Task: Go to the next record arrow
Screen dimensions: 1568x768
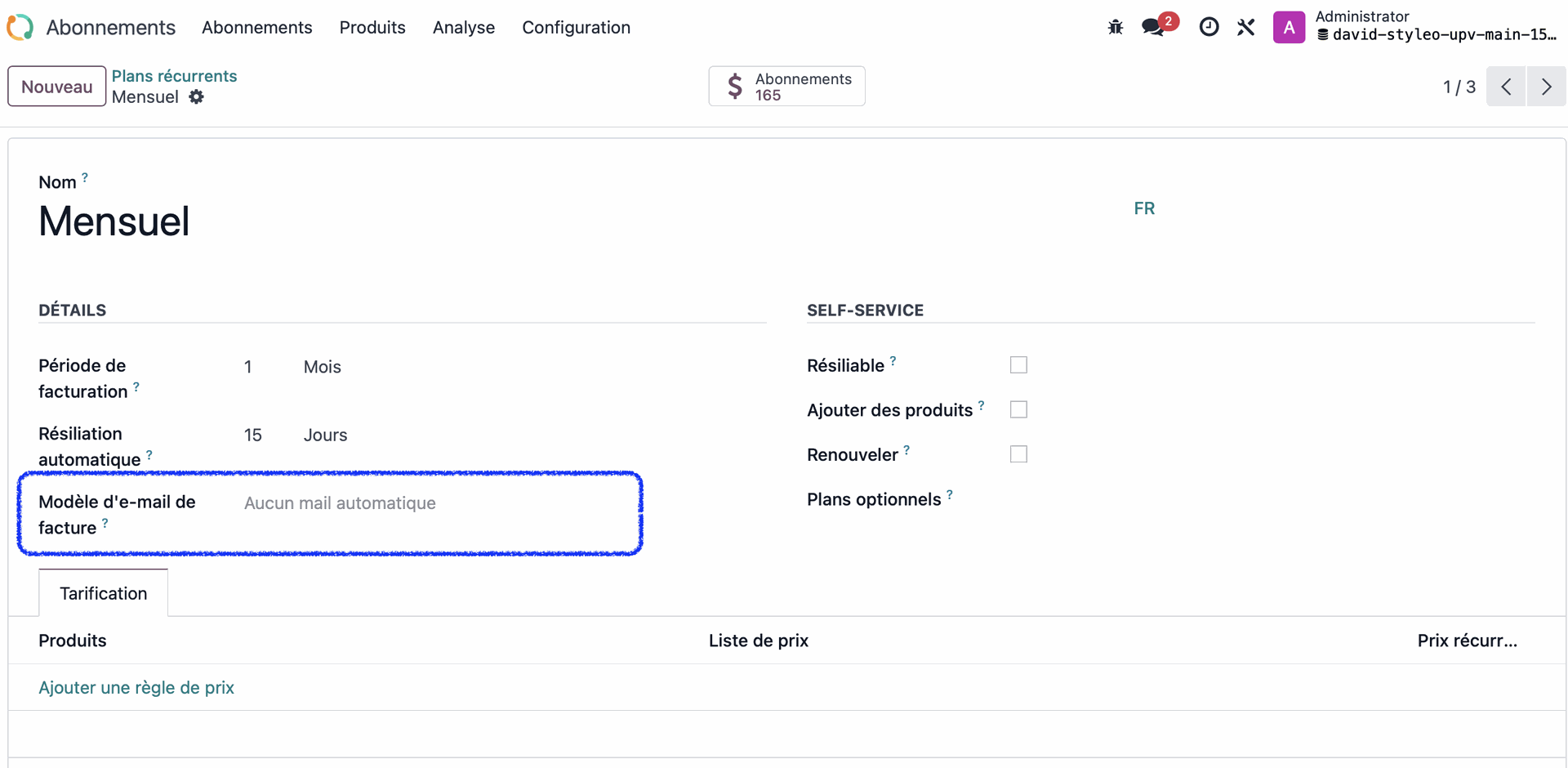Action: (1546, 87)
